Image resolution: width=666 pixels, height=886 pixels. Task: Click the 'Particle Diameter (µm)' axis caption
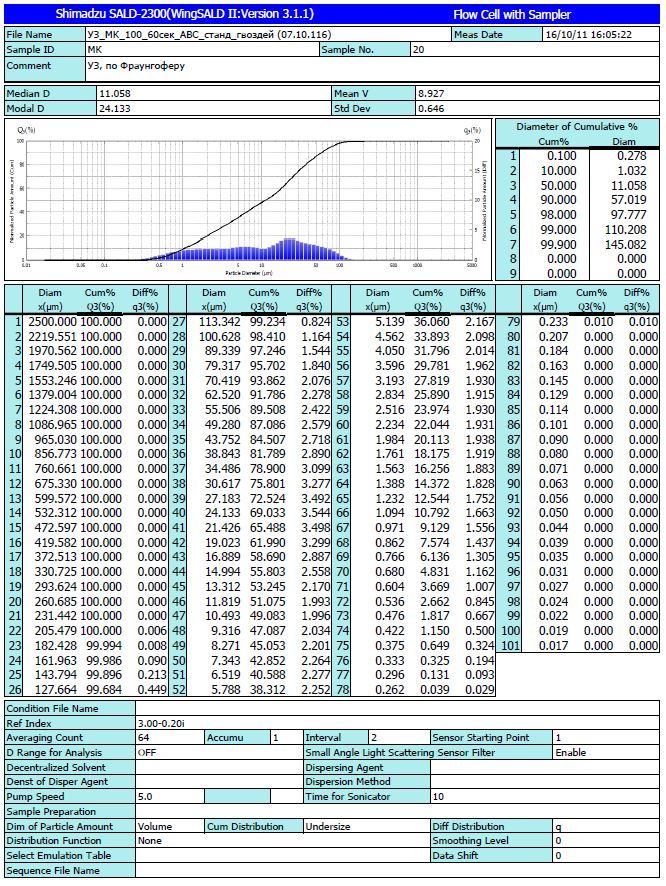(x=249, y=273)
